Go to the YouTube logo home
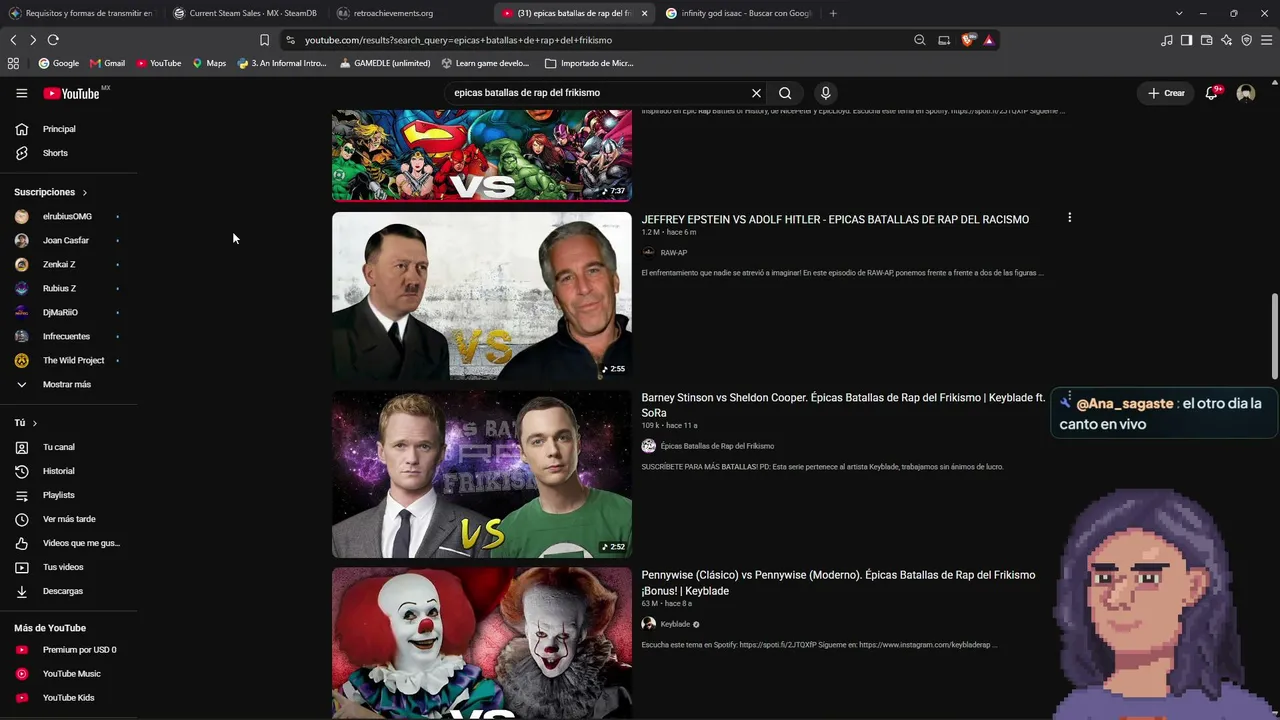 pyautogui.click(x=73, y=93)
